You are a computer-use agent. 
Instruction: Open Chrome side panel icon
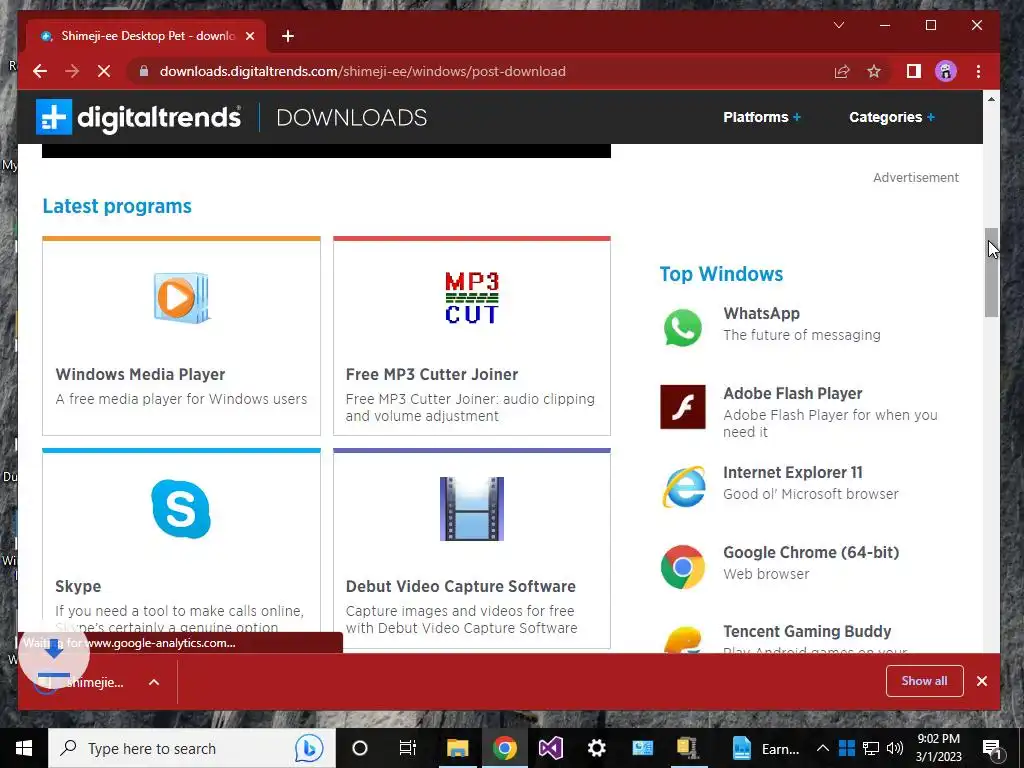[x=914, y=71]
